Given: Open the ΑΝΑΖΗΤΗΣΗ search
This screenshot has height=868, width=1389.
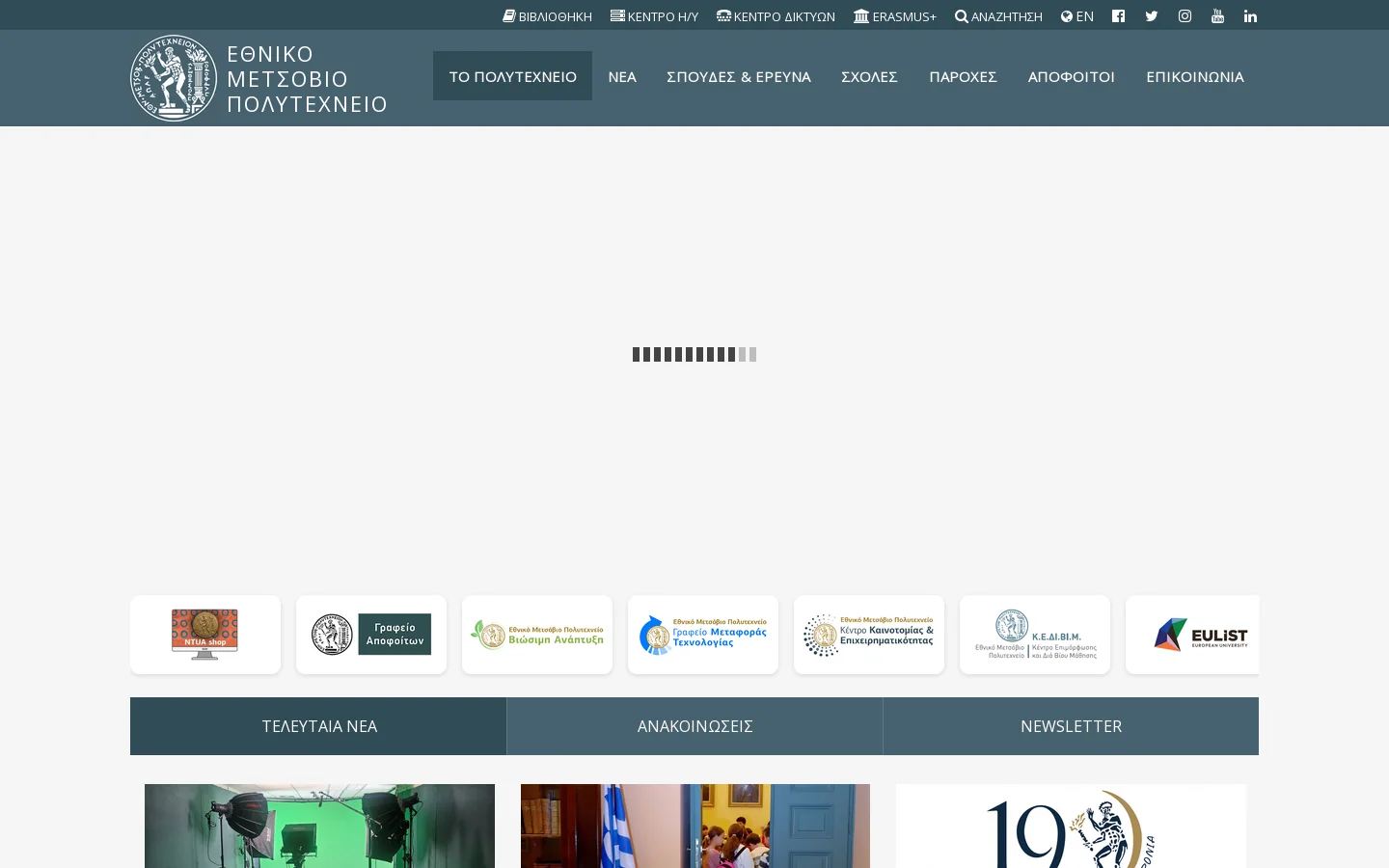Looking at the screenshot, I should pos(998,16).
